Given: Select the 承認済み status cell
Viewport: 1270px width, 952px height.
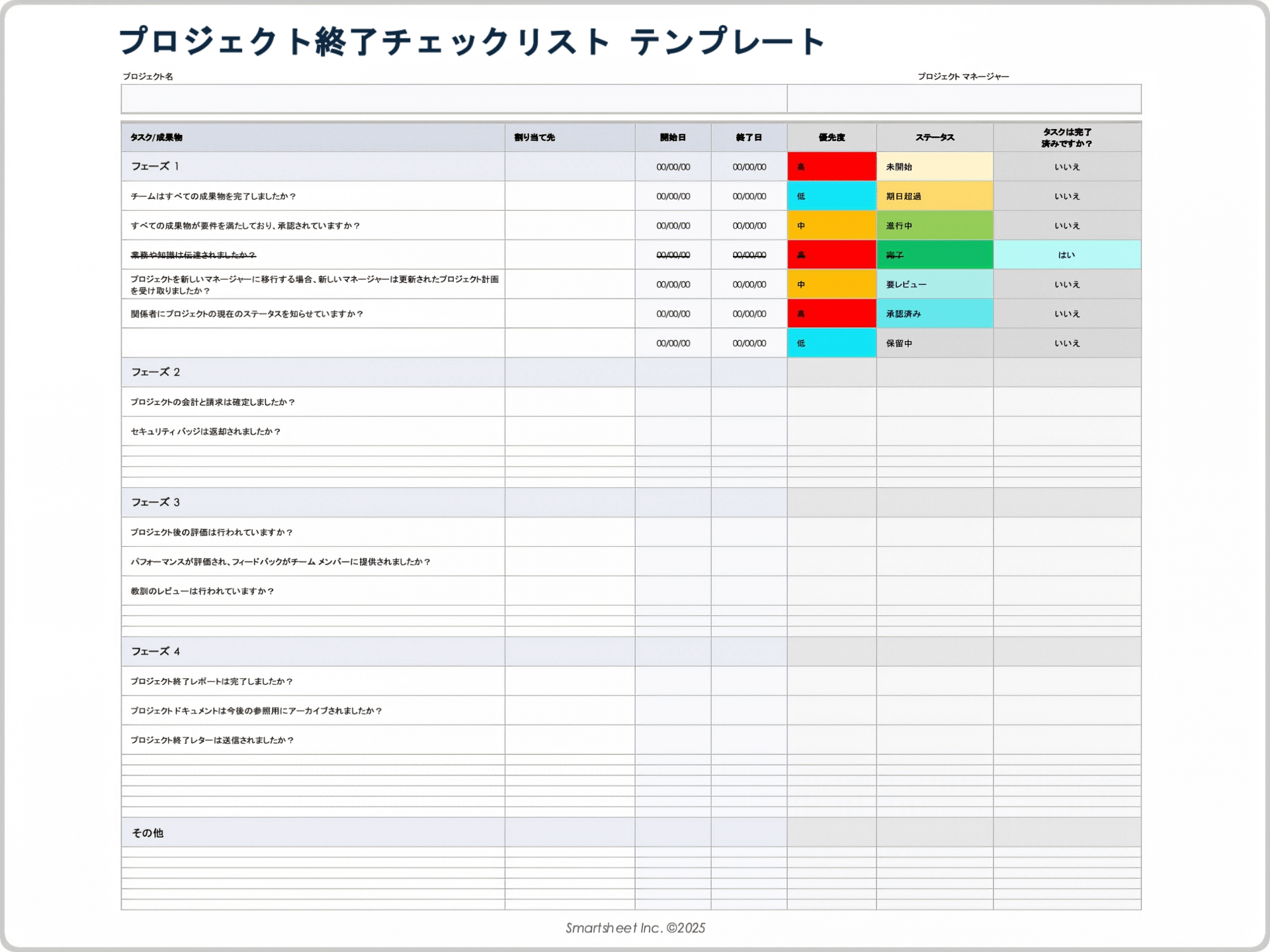Looking at the screenshot, I should [934, 314].
